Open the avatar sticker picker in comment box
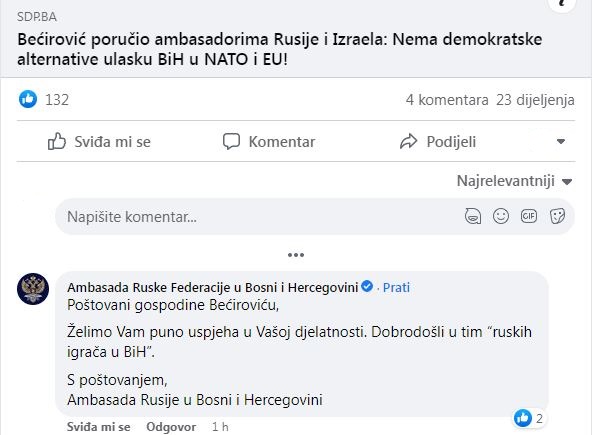This screenshot has height=435, width=592. point(473,216)
